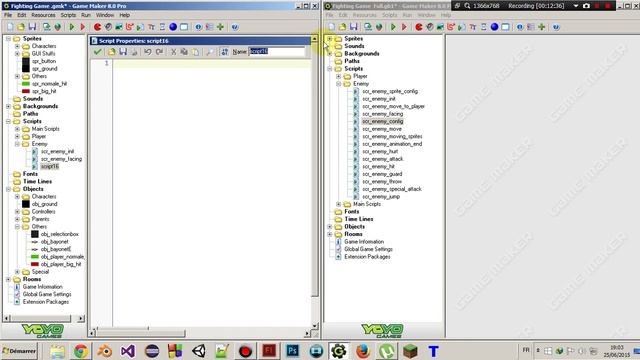Viewport: 640px width, 360px height.
Task: Open Scripts menu in left window
Action: click(x=68, y=15)
